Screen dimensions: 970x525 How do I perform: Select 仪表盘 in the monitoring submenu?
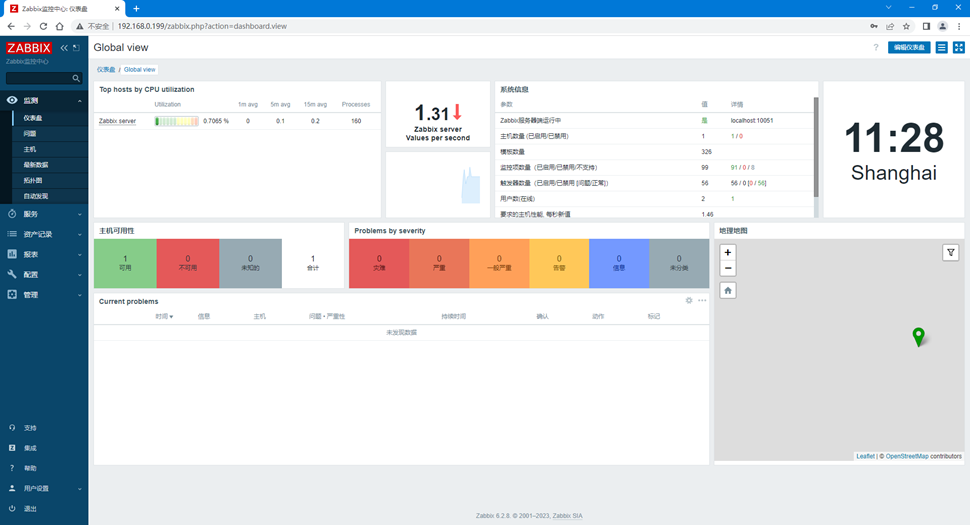click(50, 117)
